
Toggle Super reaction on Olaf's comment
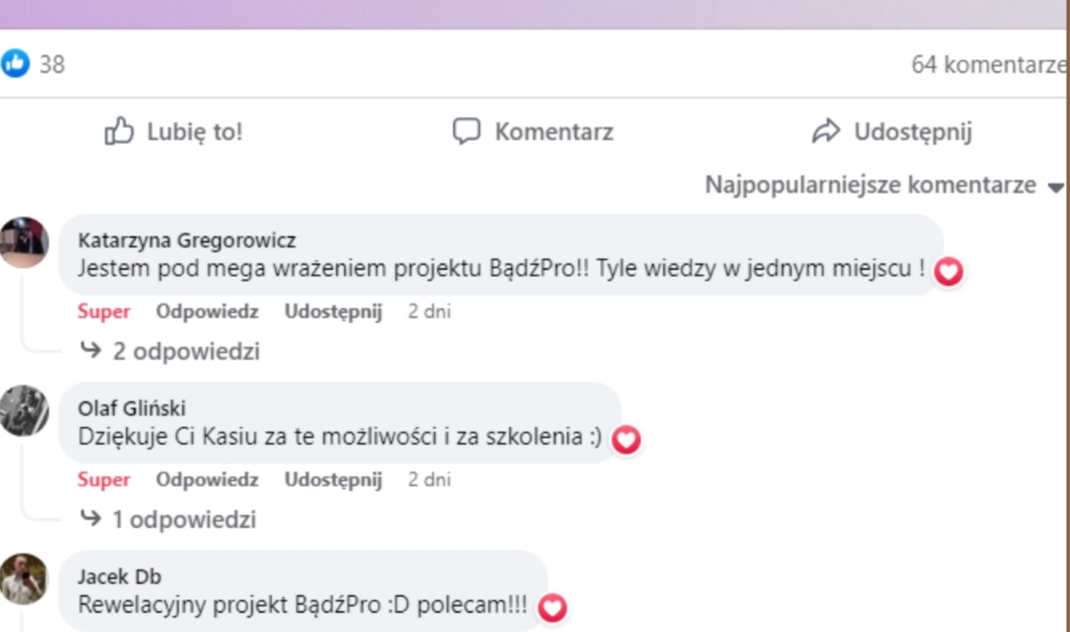click(104, 479)
